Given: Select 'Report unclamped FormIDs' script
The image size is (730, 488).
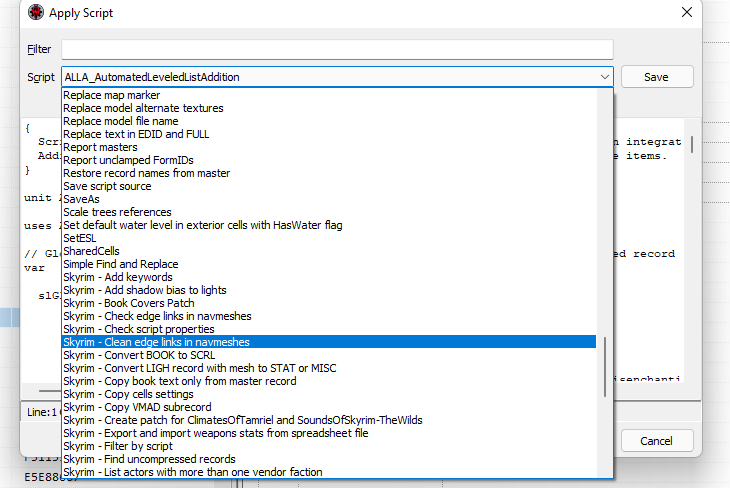Looking at the screenshot, I should click(x=329, y=160).
